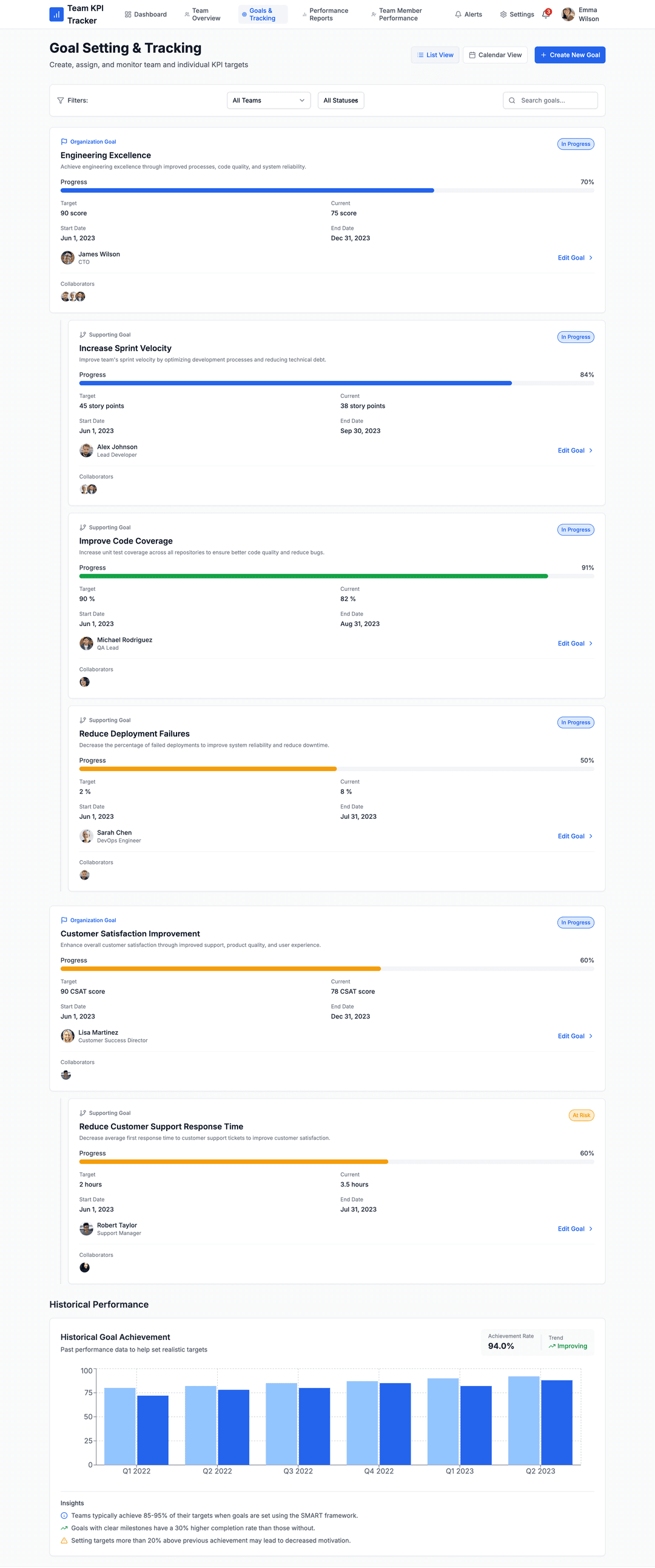This screenshot has height=1568, width=655.
Task: Open the All Statuses filter
Action: (x=341, y=101)
